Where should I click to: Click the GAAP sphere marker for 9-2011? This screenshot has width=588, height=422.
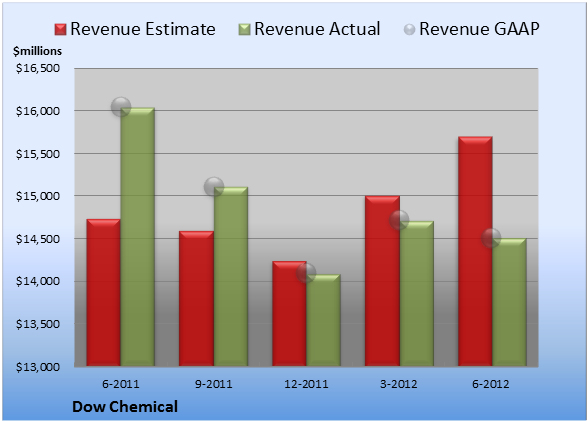tap(214, 186)
